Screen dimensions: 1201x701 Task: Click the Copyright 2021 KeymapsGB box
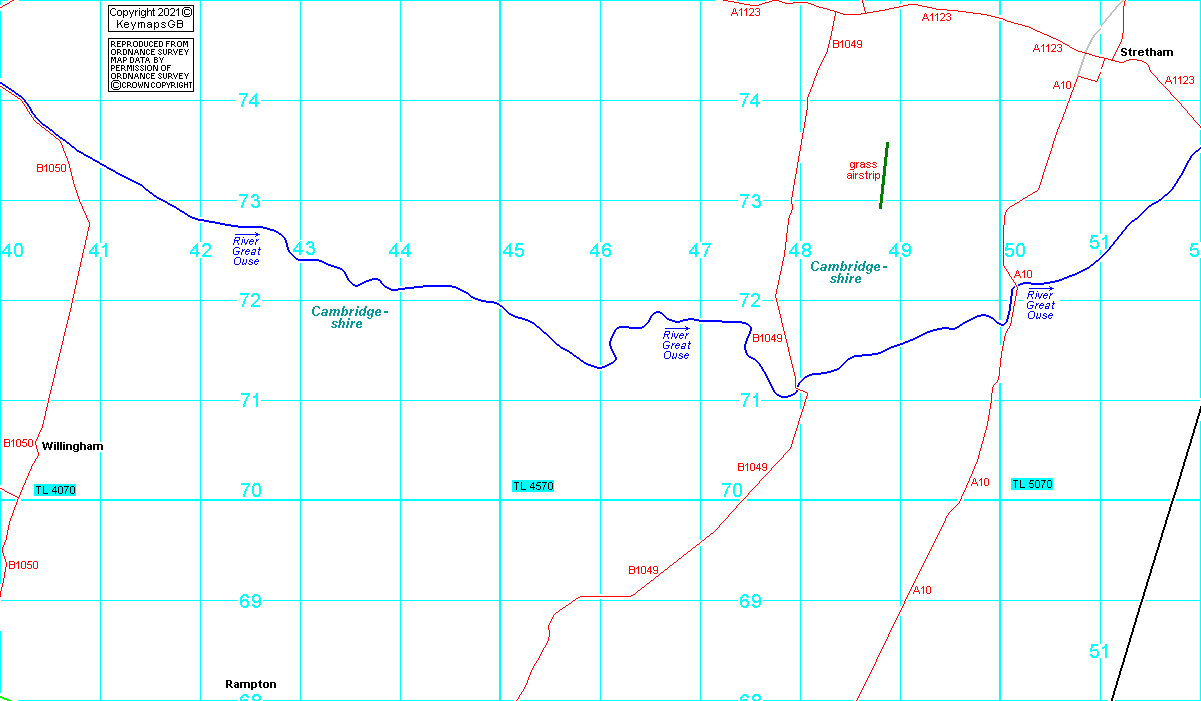tap(150, 18)
